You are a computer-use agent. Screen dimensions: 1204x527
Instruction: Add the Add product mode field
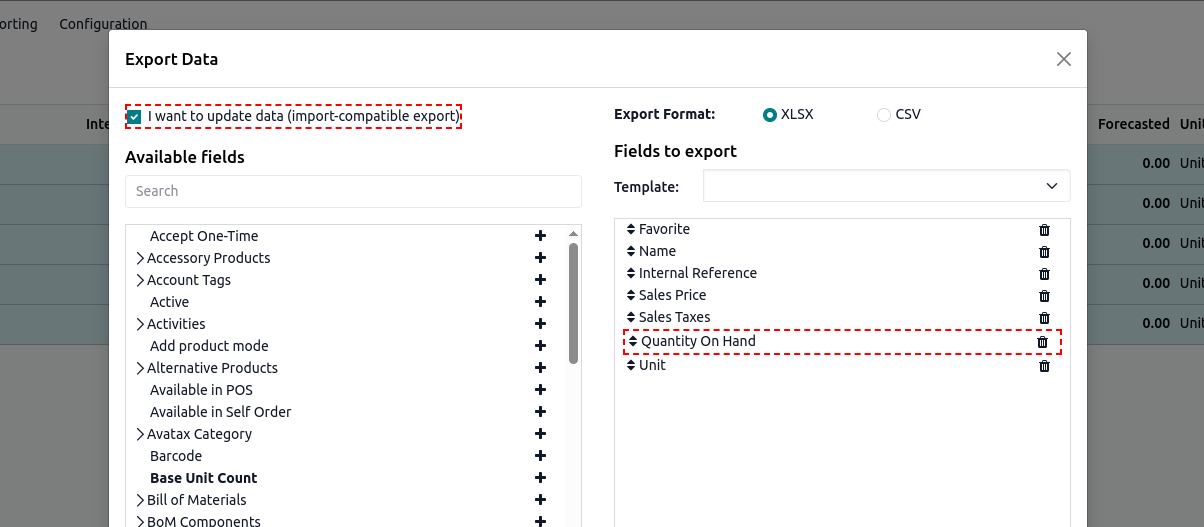tap(540, 346)
